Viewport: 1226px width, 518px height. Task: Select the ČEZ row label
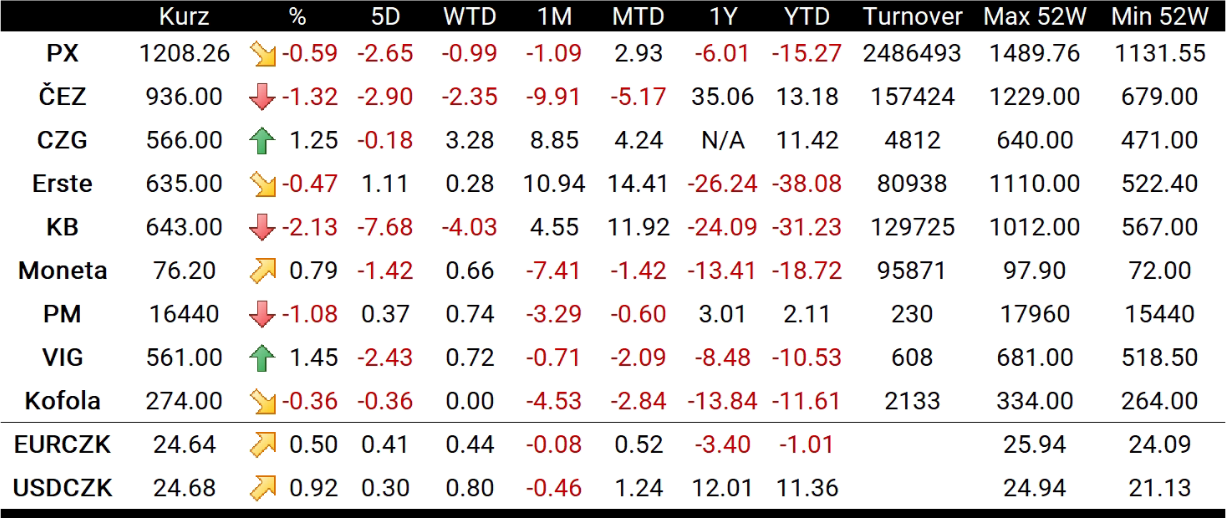point(63,97)
